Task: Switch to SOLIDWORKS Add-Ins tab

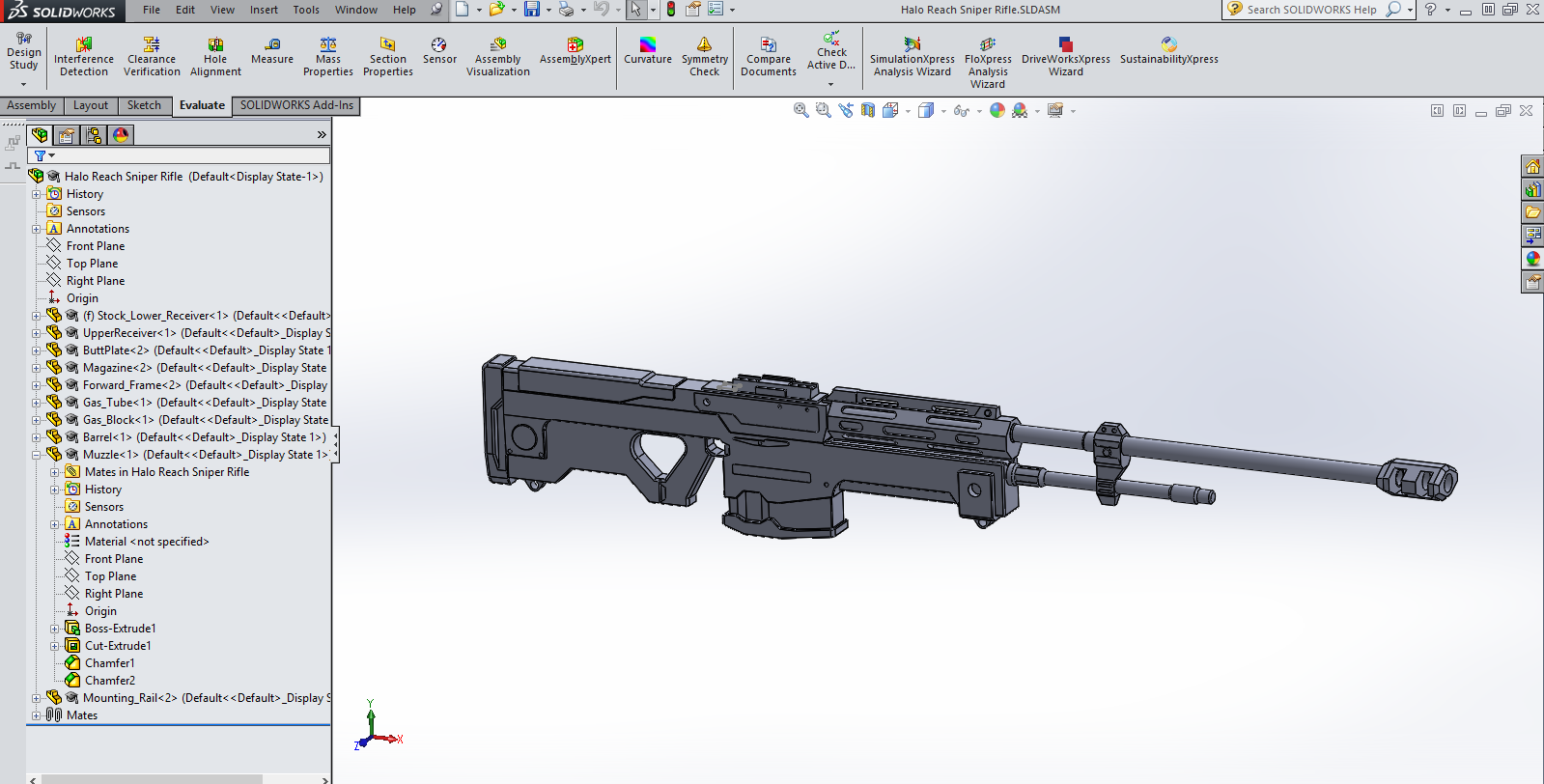Action: pos(296,105)
